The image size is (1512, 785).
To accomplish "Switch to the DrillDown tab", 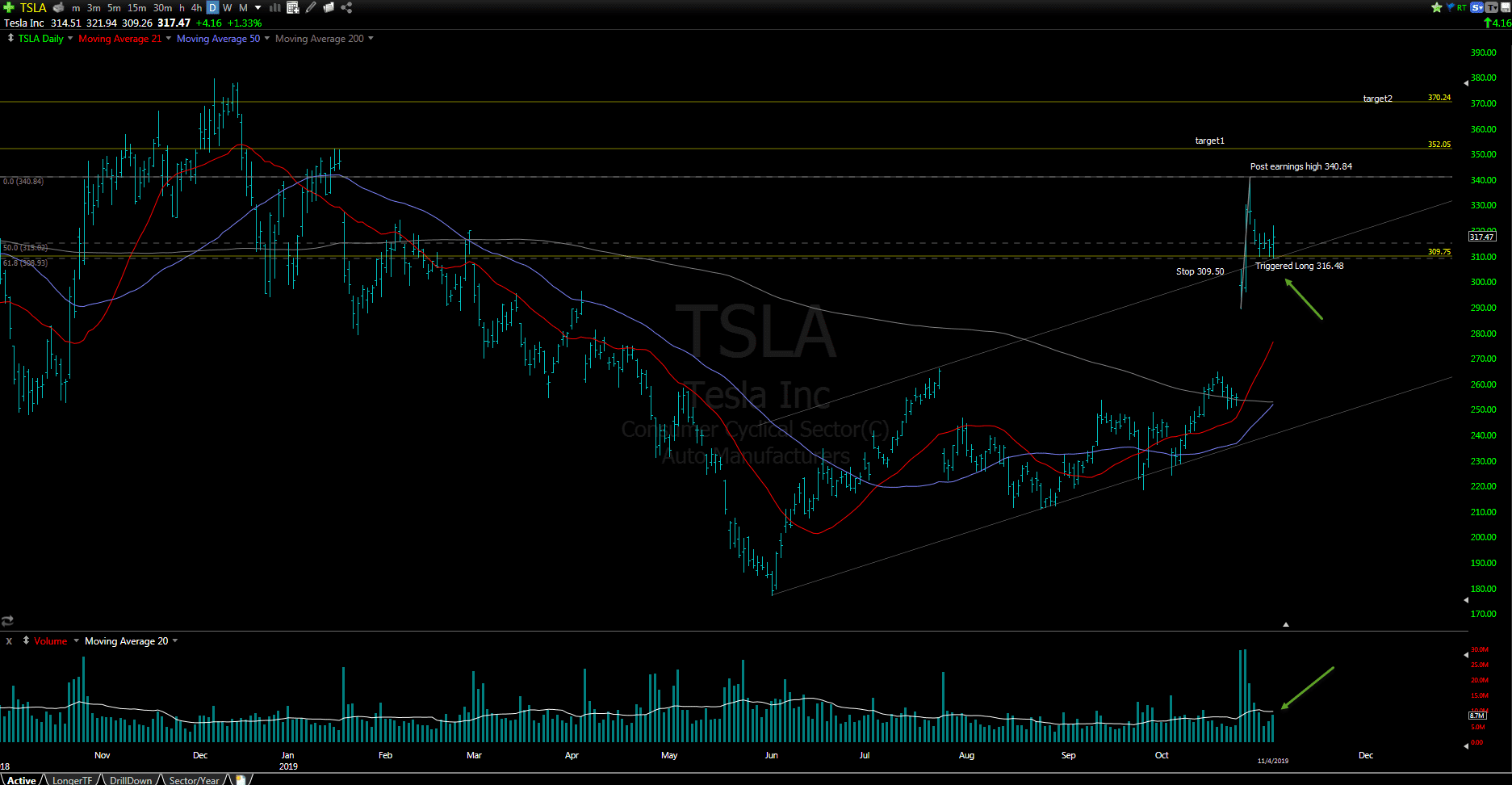I will pos(131,780).
